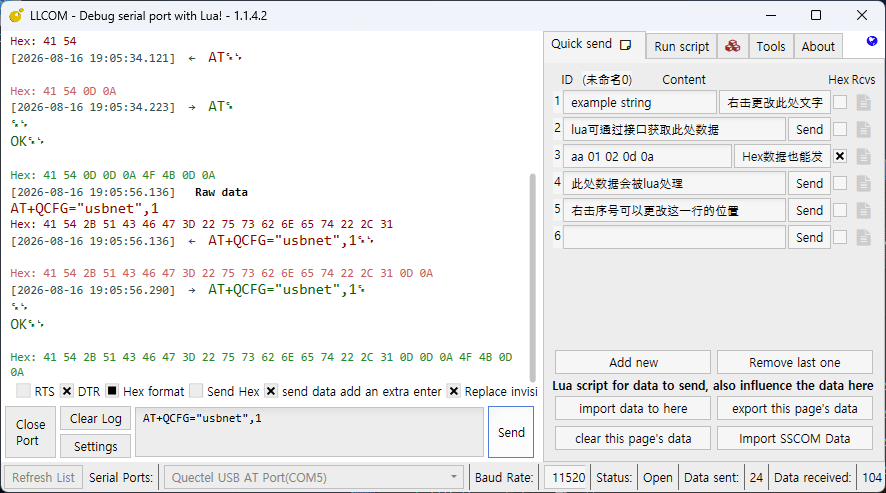Check Hex box for row 4
Screen dimensions: 886x493
(x=840, y=183)
